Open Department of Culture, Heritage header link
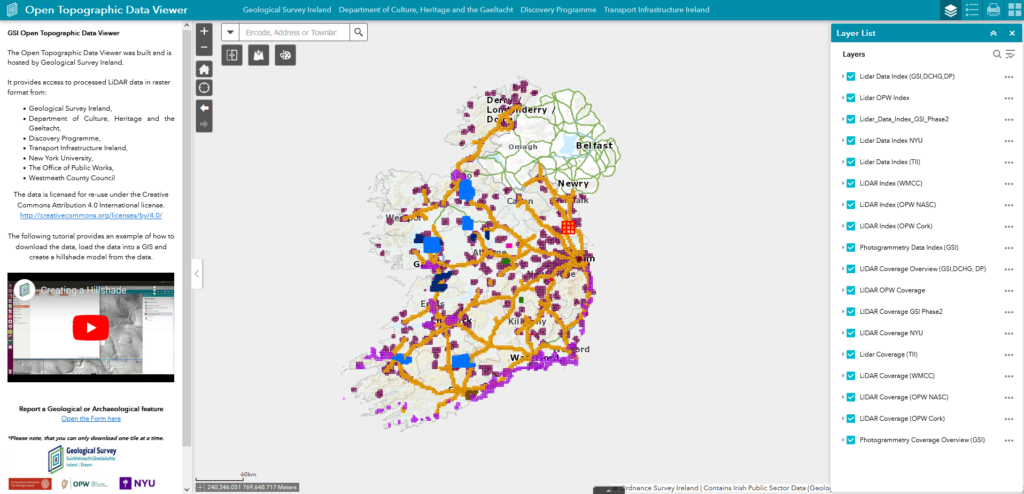 pyautogui.click(x=426, y=10)
